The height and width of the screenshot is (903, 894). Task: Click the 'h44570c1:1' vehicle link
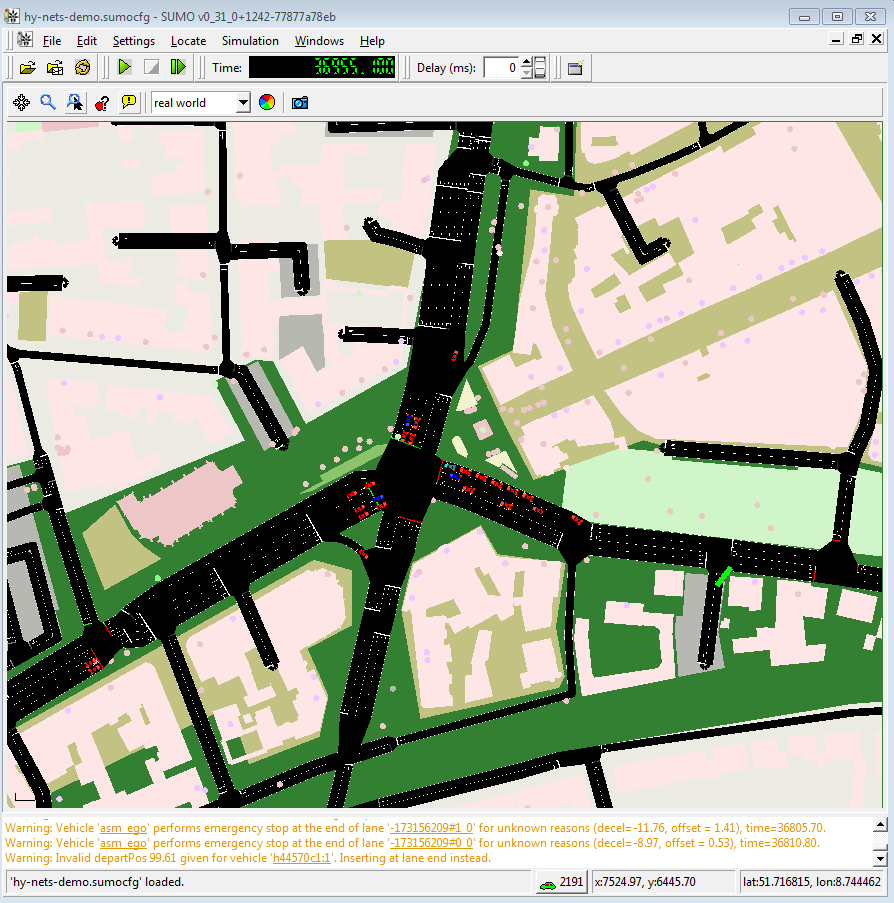pos(301,858)
